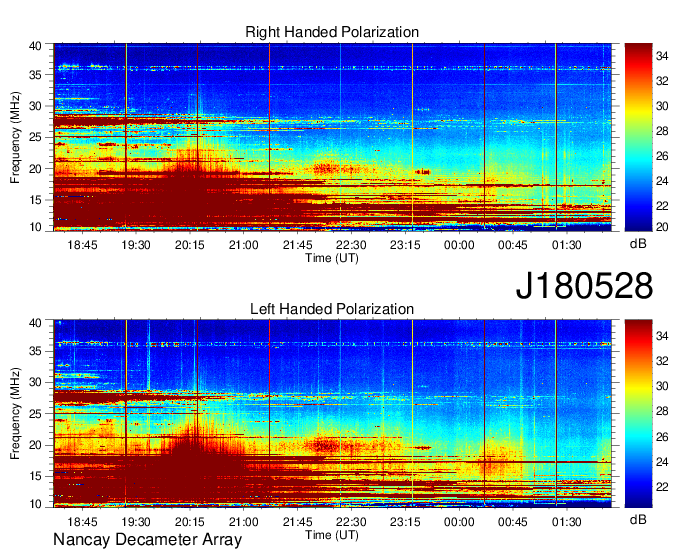The width and height of the screenshot is (680, 552).
Task: Click the 'Right Handed Polarization' plot title
Action: click(332, 32)
